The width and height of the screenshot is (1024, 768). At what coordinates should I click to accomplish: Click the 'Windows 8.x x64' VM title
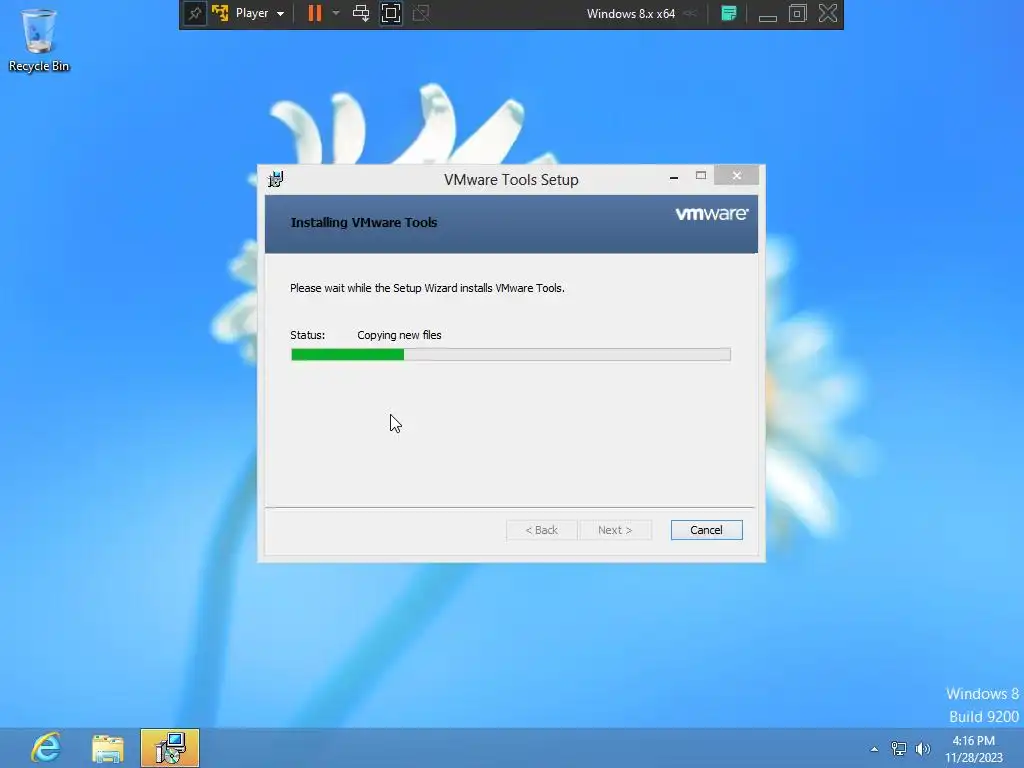[631, 14]
